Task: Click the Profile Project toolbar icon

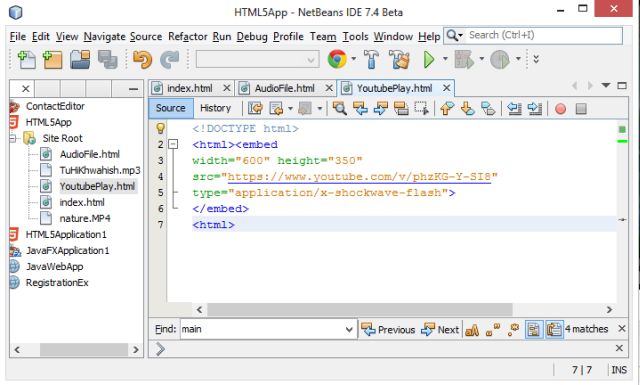Action: click(500, 60)
